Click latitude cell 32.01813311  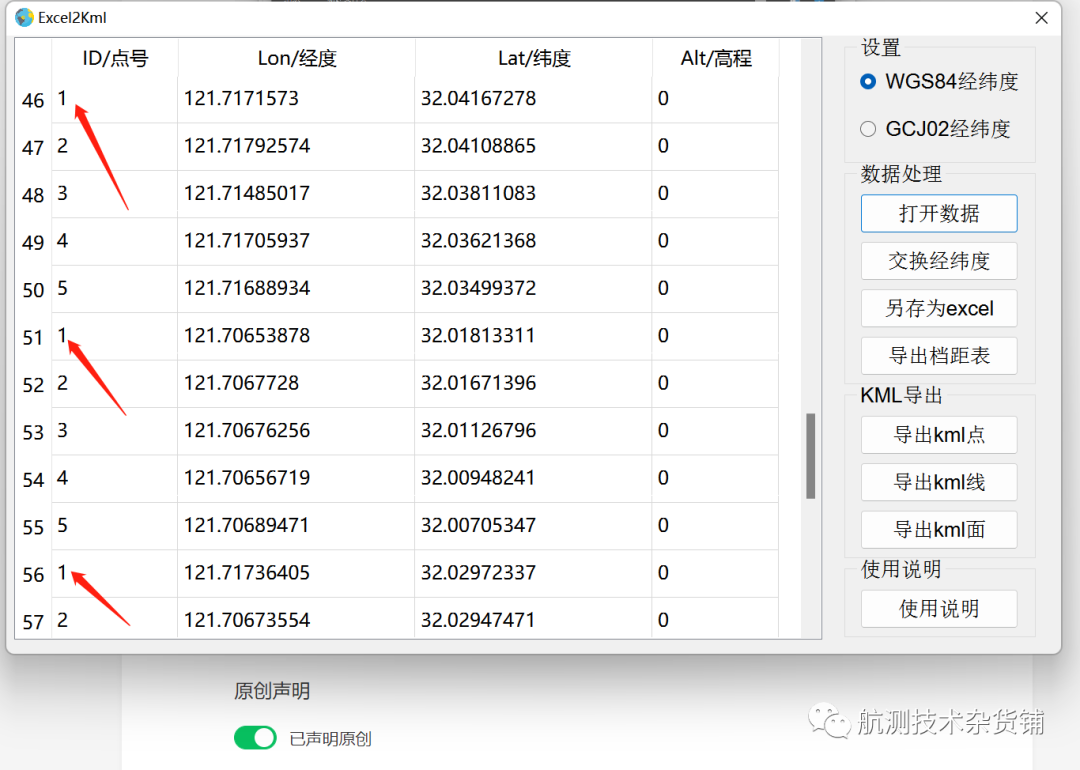click(x=478, y=336)
